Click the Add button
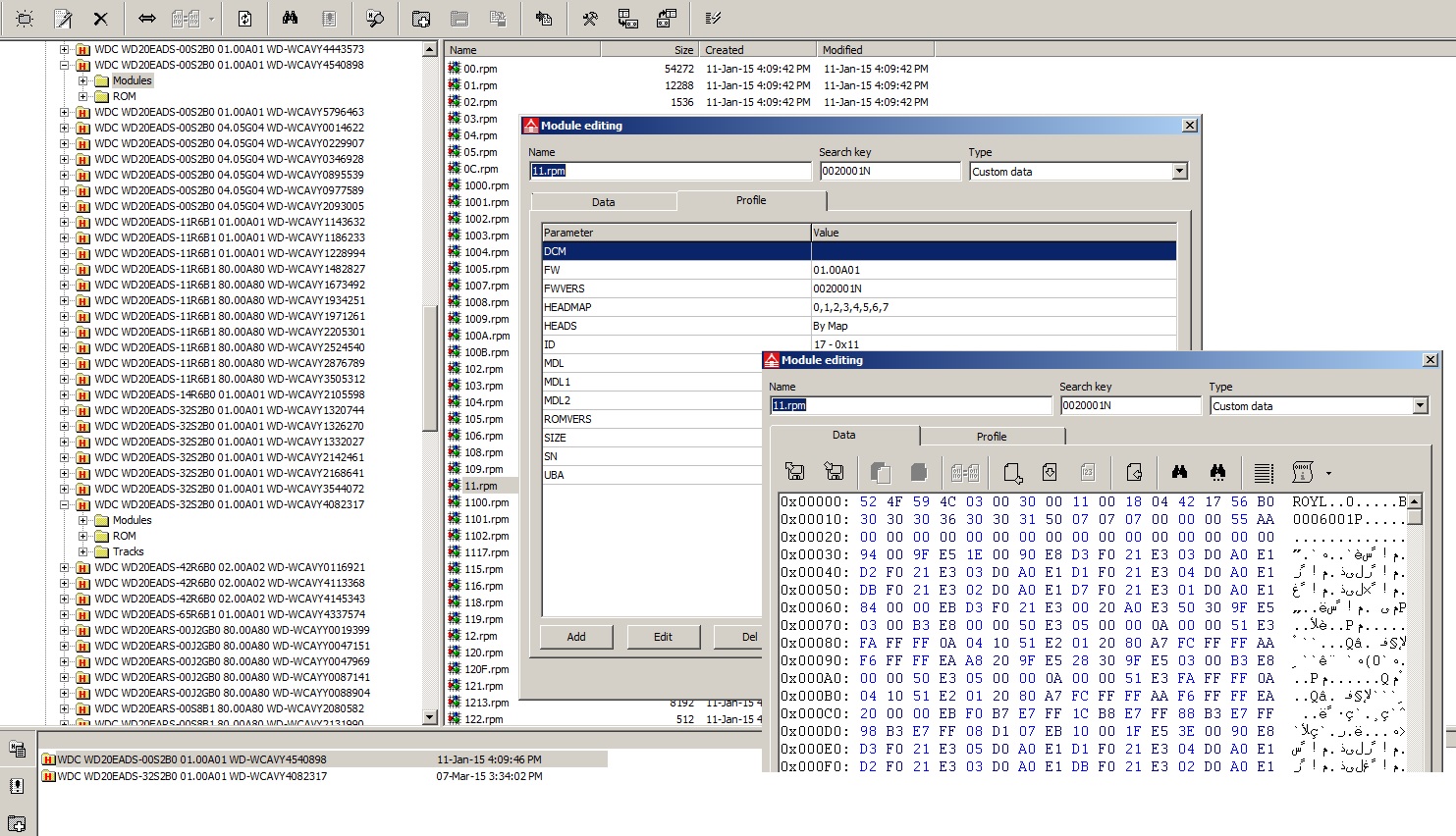The width and height of the screenshot is (1456, 836). (x=576, y=637)
